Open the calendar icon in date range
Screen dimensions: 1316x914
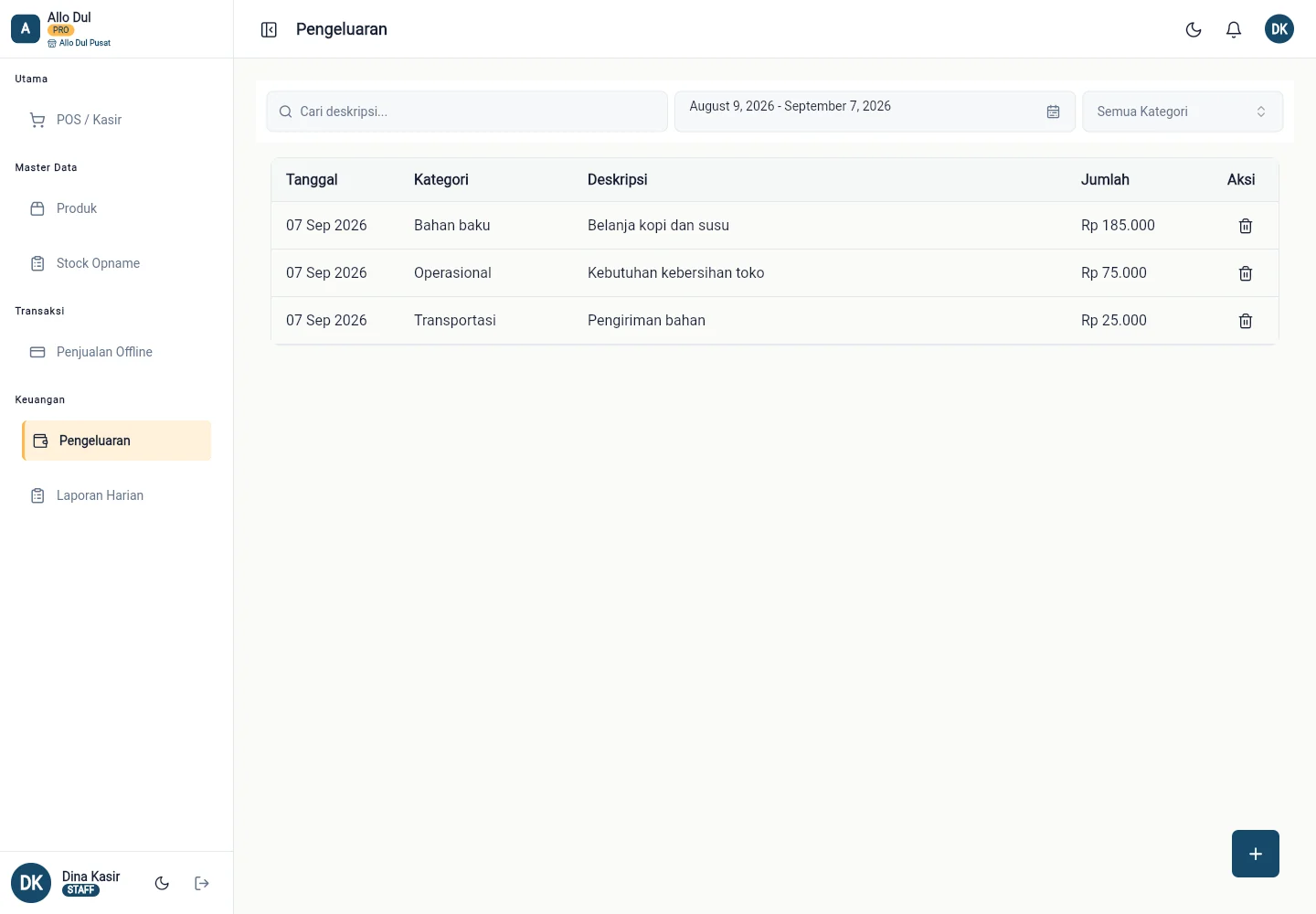click(1053, 112)
